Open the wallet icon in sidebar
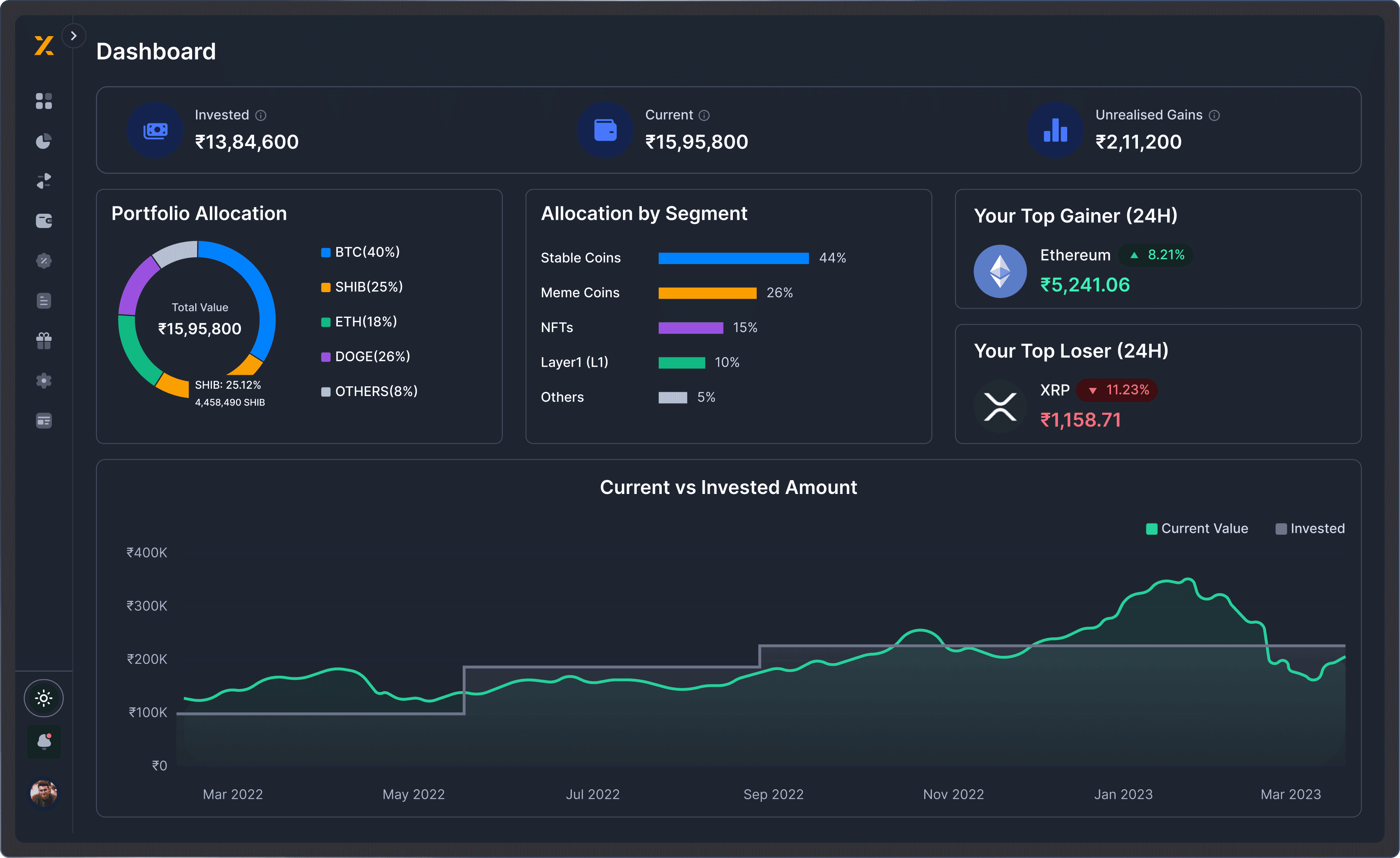1400x858 pixels. [44, 221]
